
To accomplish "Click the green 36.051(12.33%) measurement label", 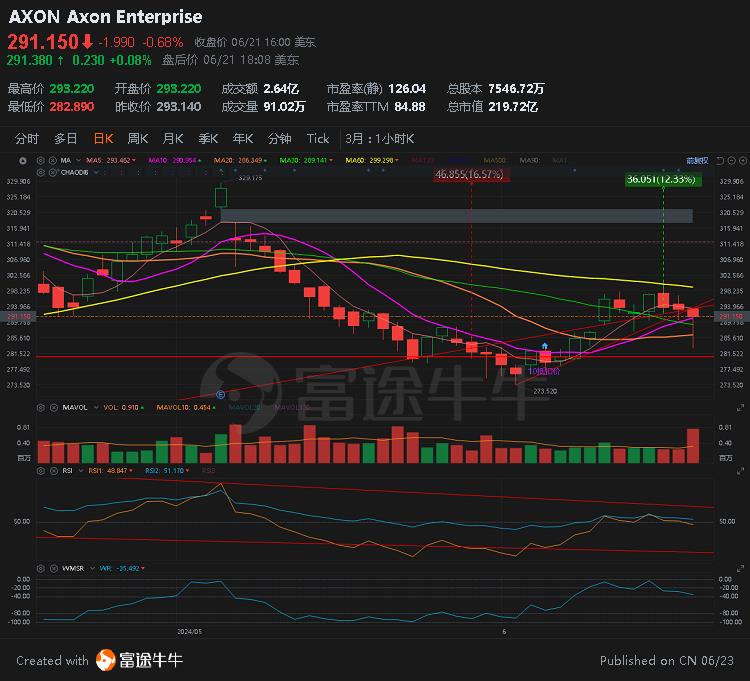I will [x=663, y=179].
